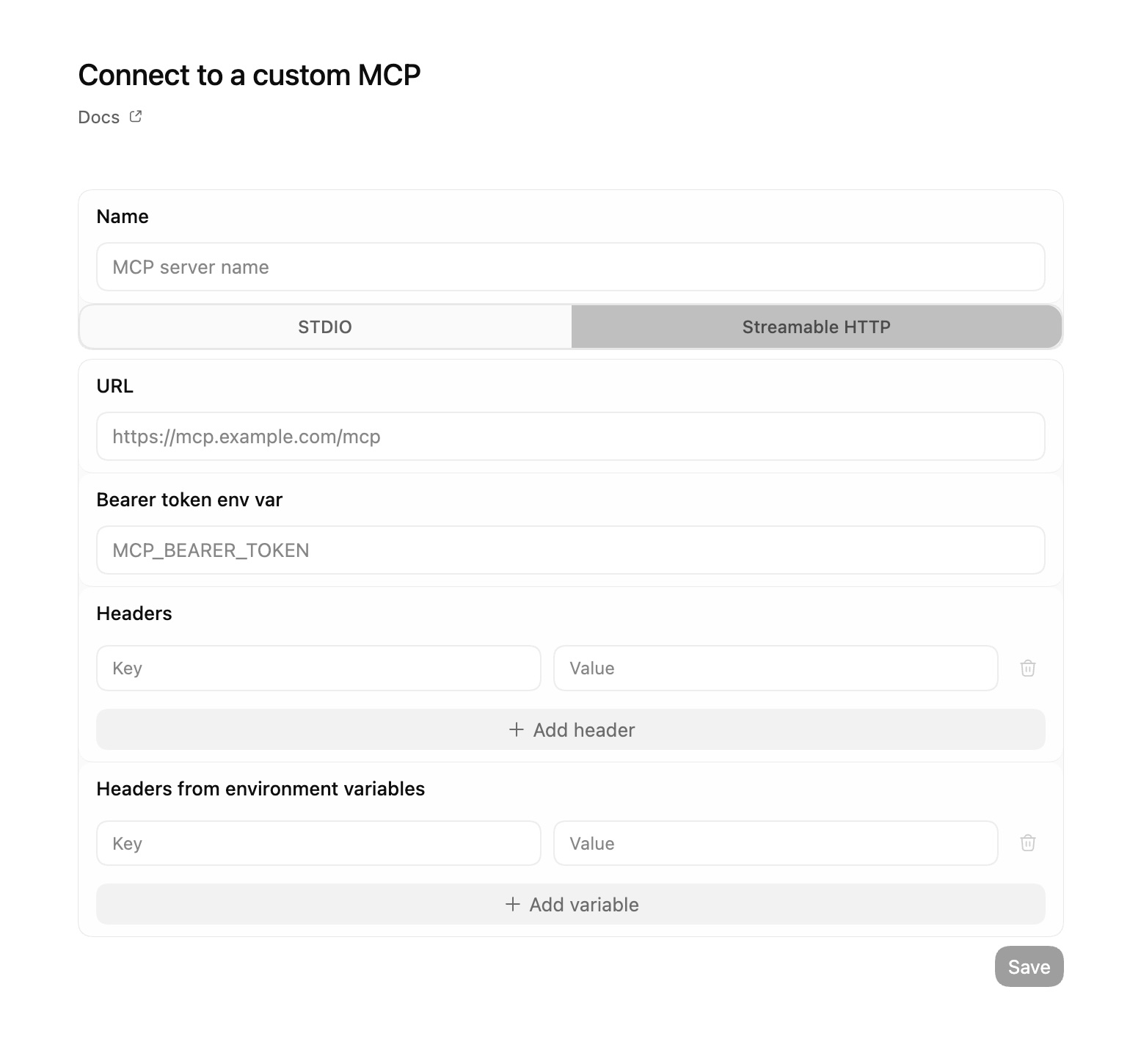This screenshot has width=1130, height=1064.
Task: Click the MCP server name input
Action: [570, 266]
